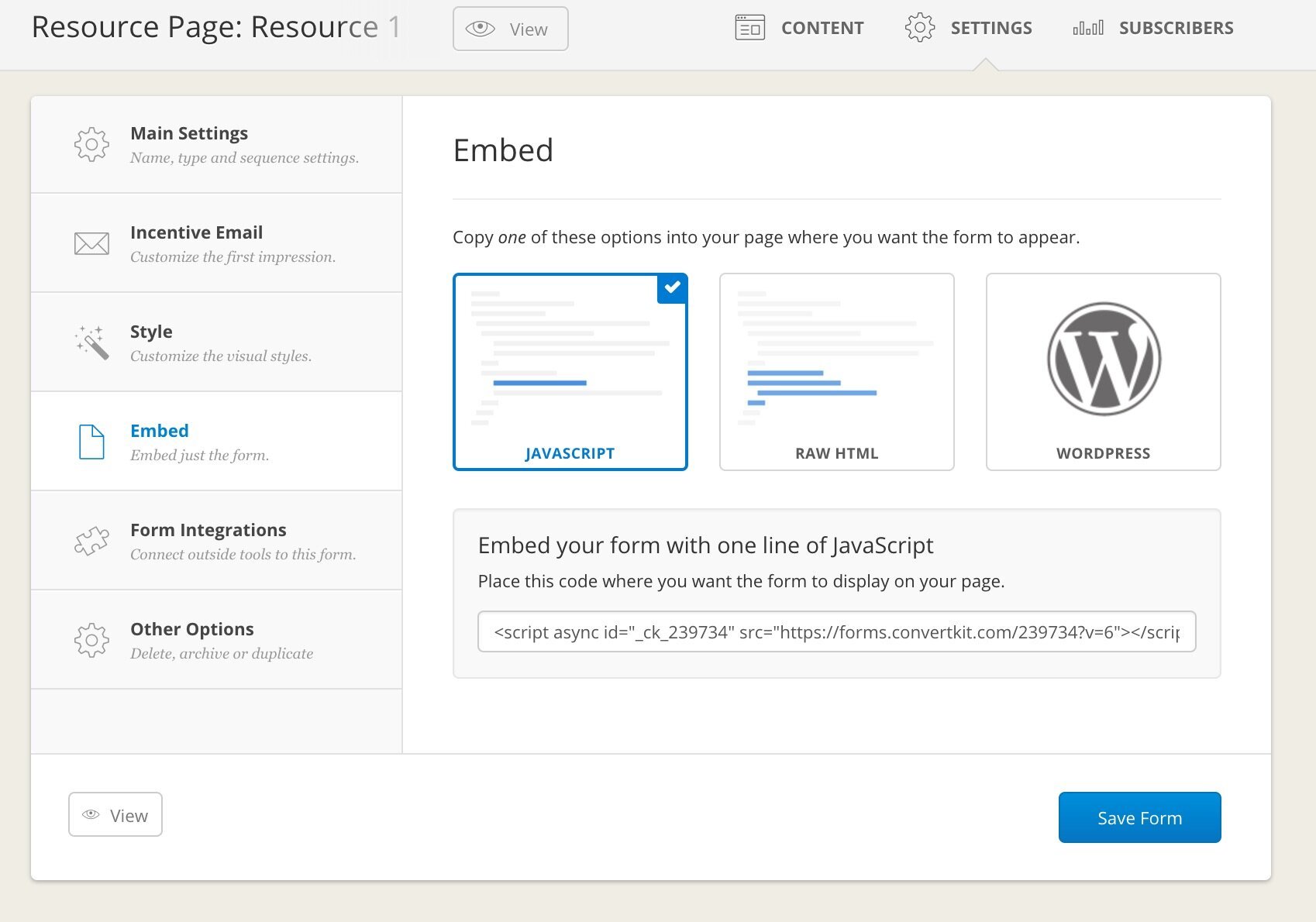Click the Main Settings gear icon
The height and width of the screenshot is (922, 1316).
[x=91, y=145]
